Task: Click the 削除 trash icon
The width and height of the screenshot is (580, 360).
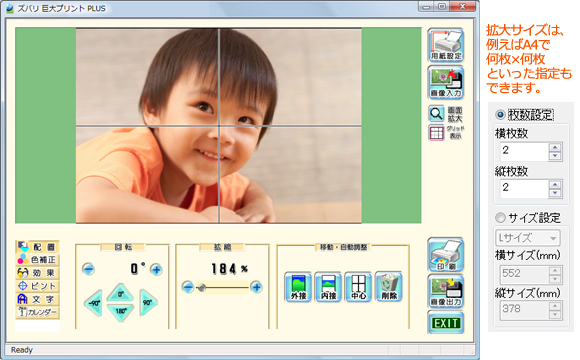Action: click(388, 286)
